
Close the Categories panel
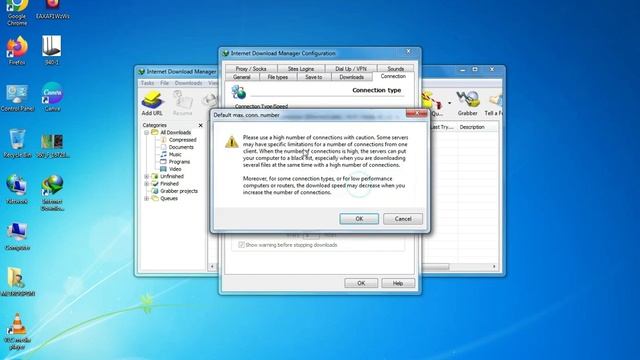click(x=200, y=125)
